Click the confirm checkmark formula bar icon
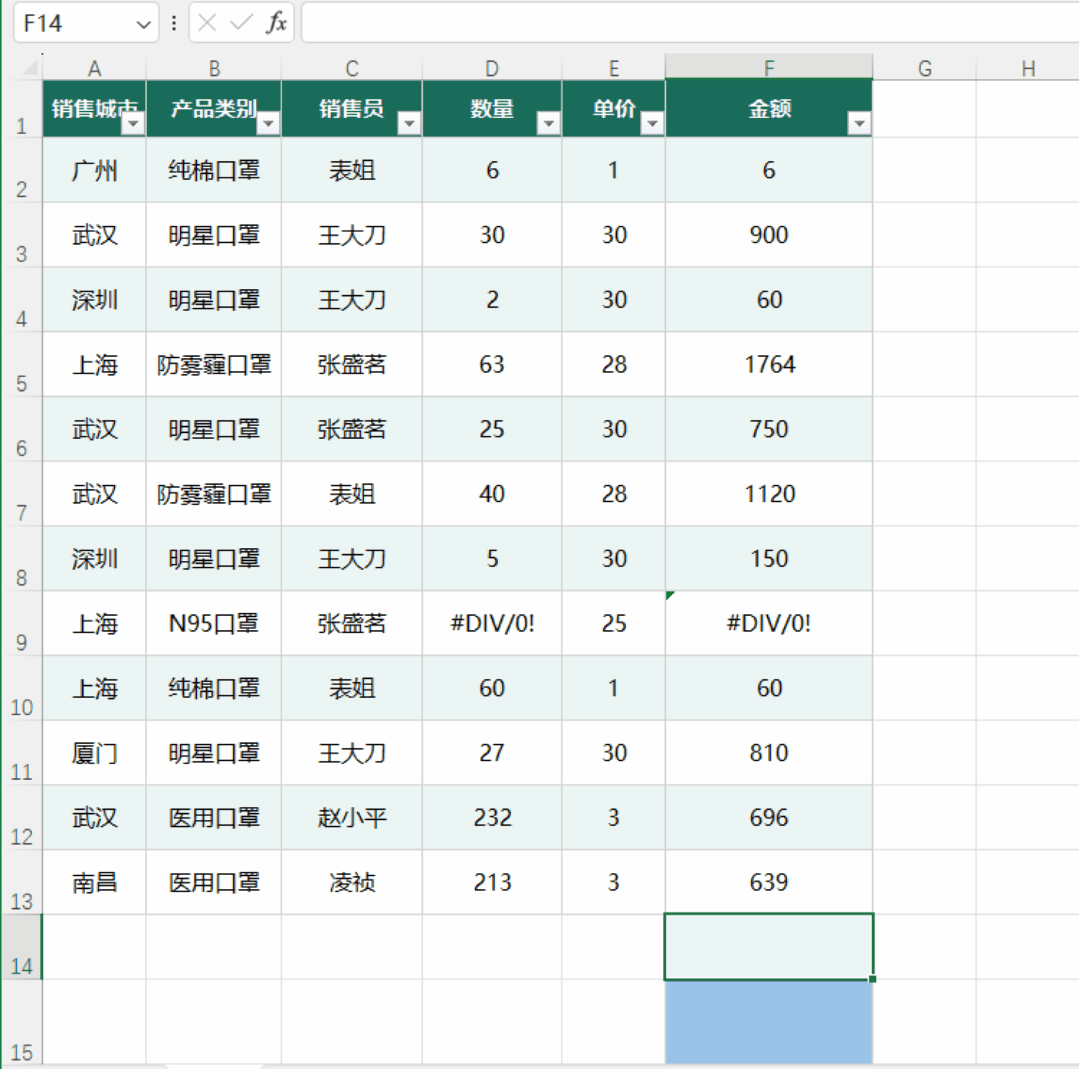This screenshot has width=1079, height=1069. click(241, 23)
